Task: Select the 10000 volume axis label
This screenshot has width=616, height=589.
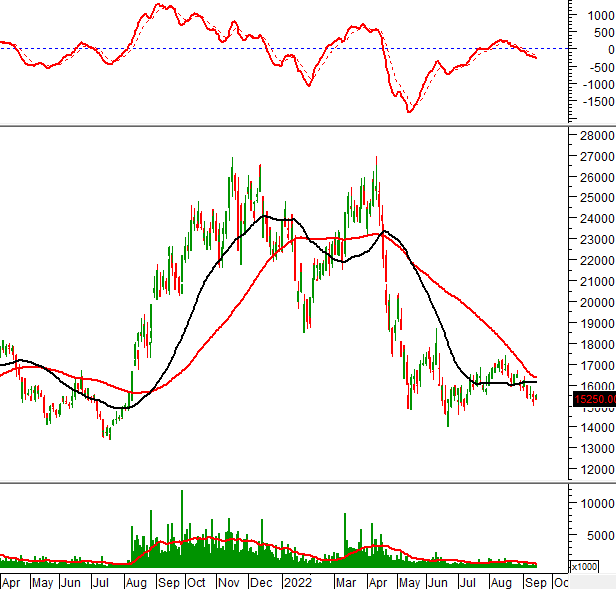Action: (x=596, y=503)
